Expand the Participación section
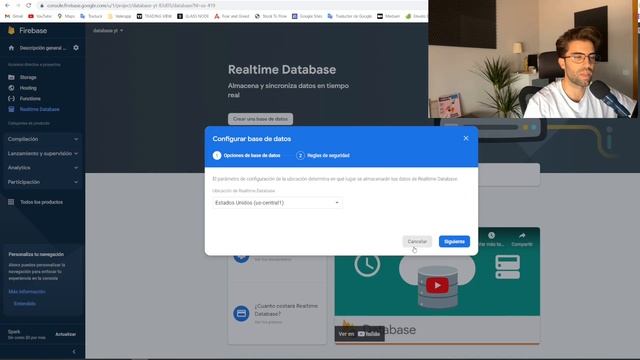Viewport: 640px width, 360px height. point(42,182)
